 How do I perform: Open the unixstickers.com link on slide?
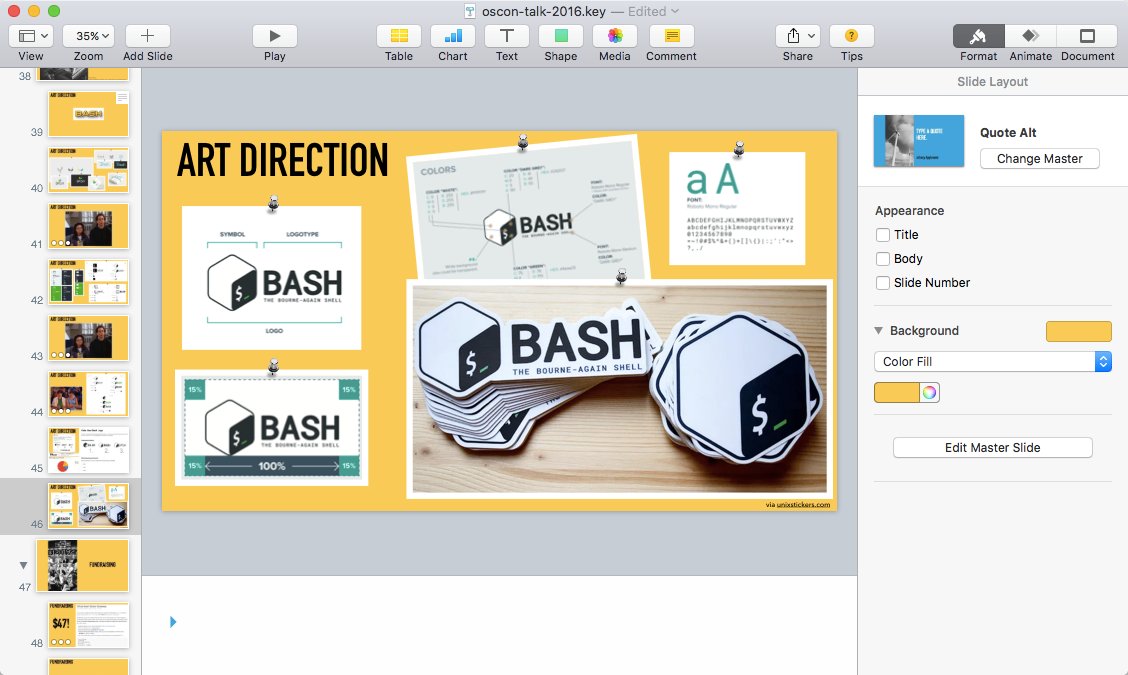click(x=803, y=504)
